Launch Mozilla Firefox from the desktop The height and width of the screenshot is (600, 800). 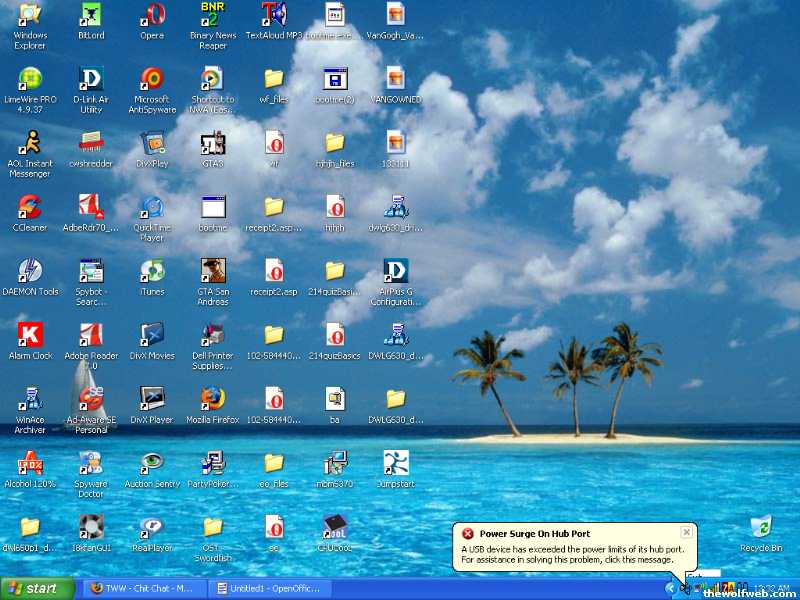click(x=212, y=399)
